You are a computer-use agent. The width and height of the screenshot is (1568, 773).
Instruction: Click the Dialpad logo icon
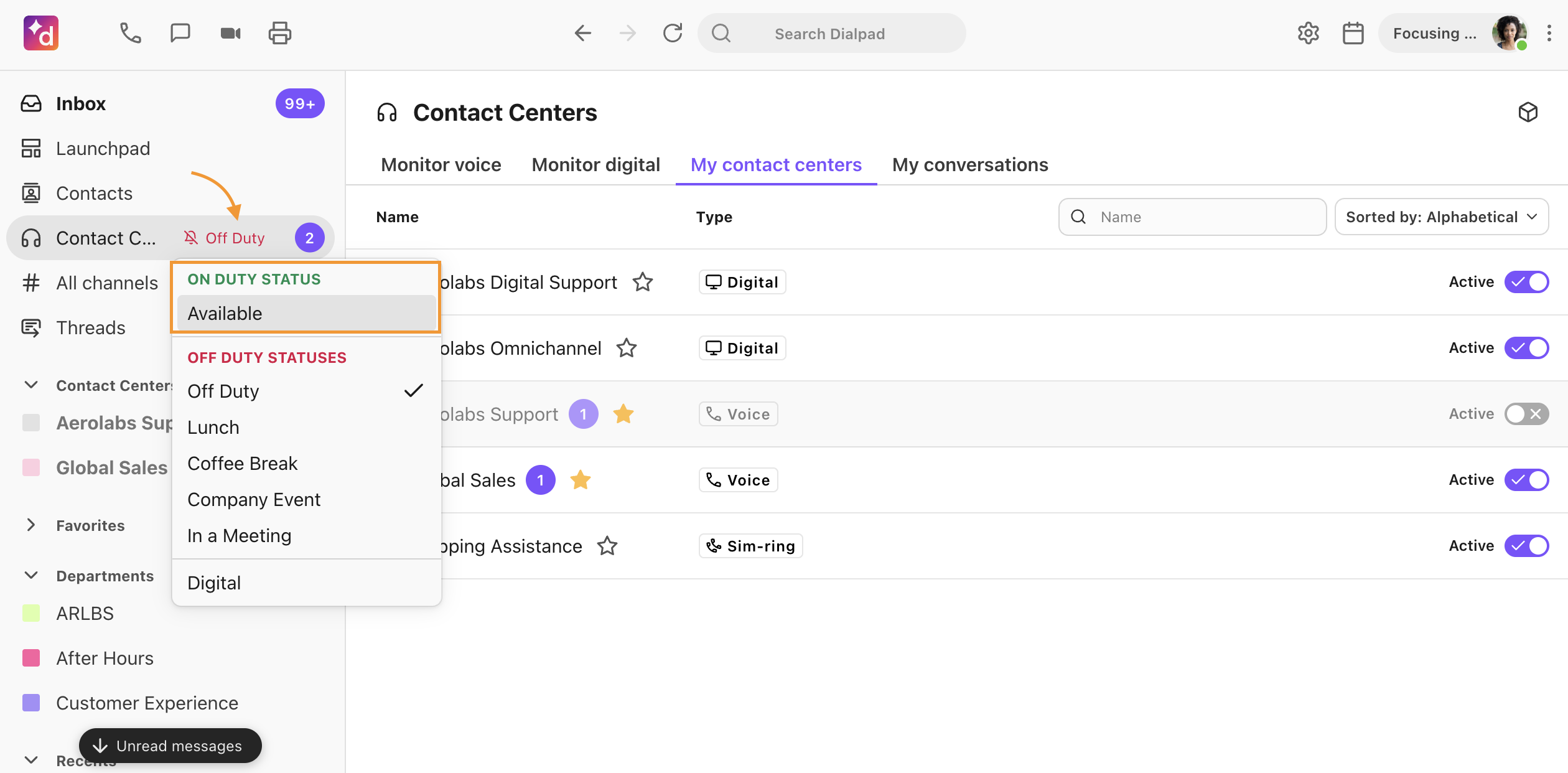tap(41, 33)
